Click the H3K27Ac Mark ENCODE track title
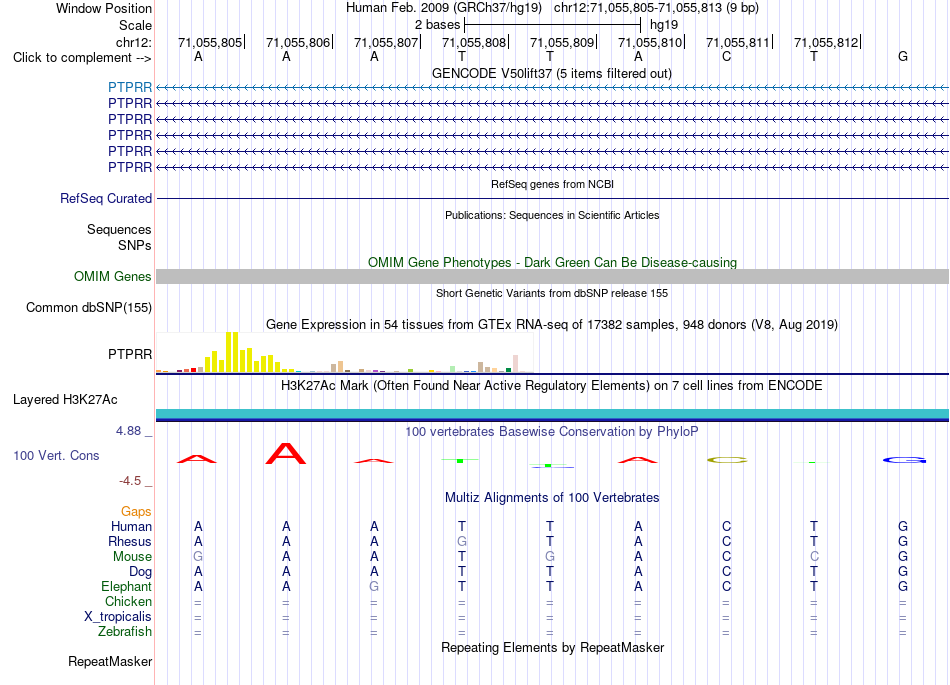The height and width of the screenshot is (685, 950). click(552, 386)
